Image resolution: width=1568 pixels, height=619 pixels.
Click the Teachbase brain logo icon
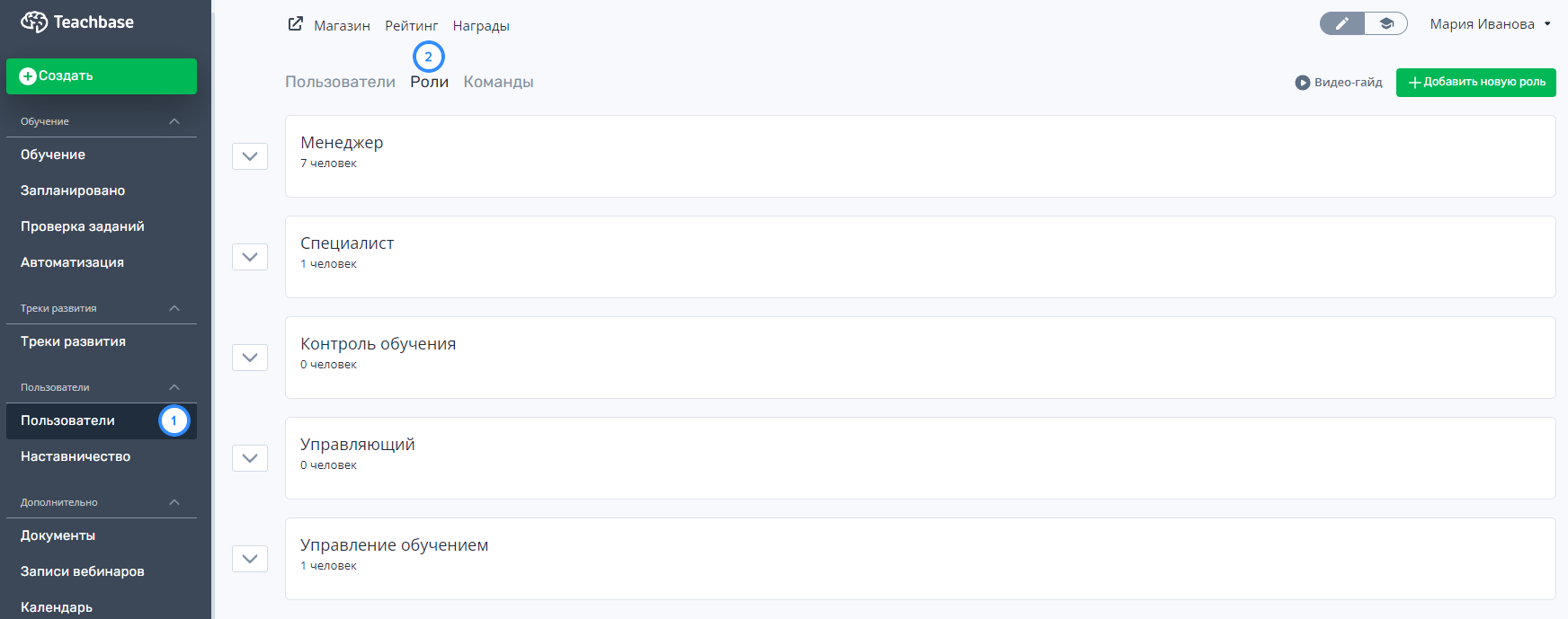click(34, 22)
